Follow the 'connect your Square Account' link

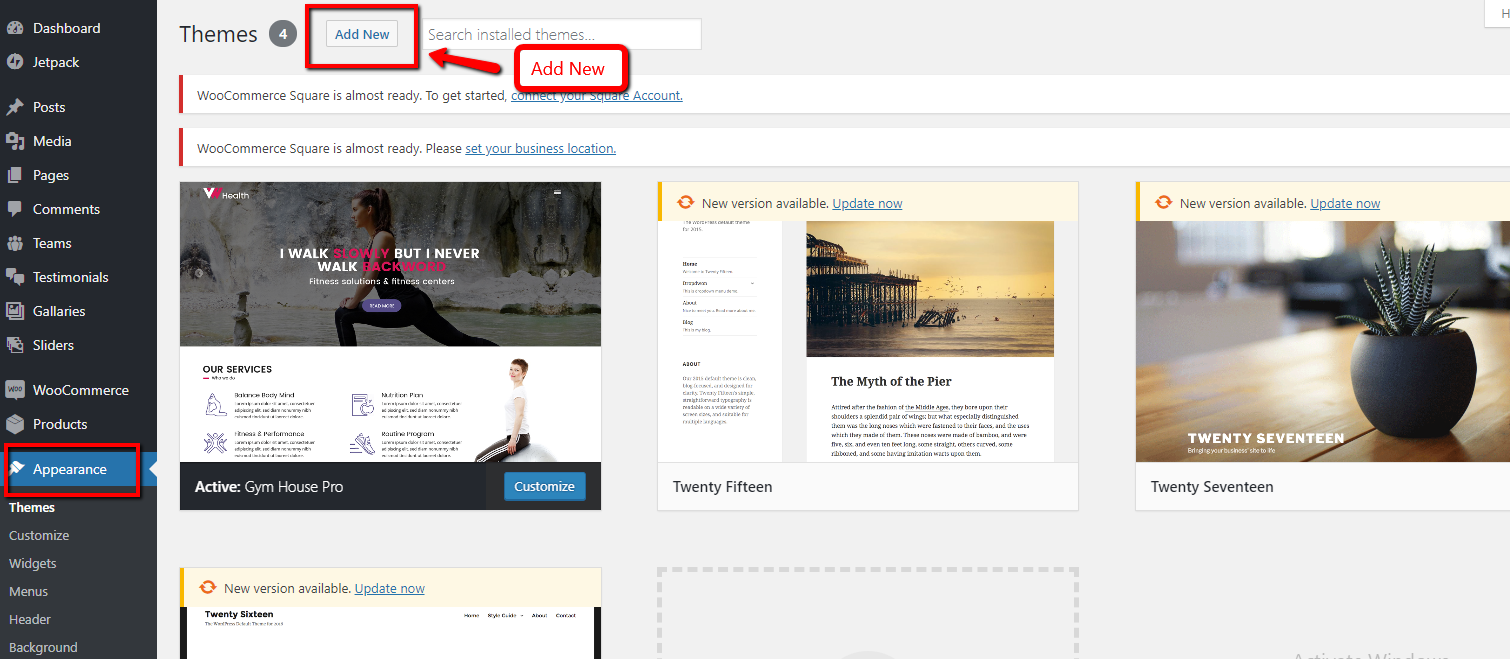tap(597, 96)
